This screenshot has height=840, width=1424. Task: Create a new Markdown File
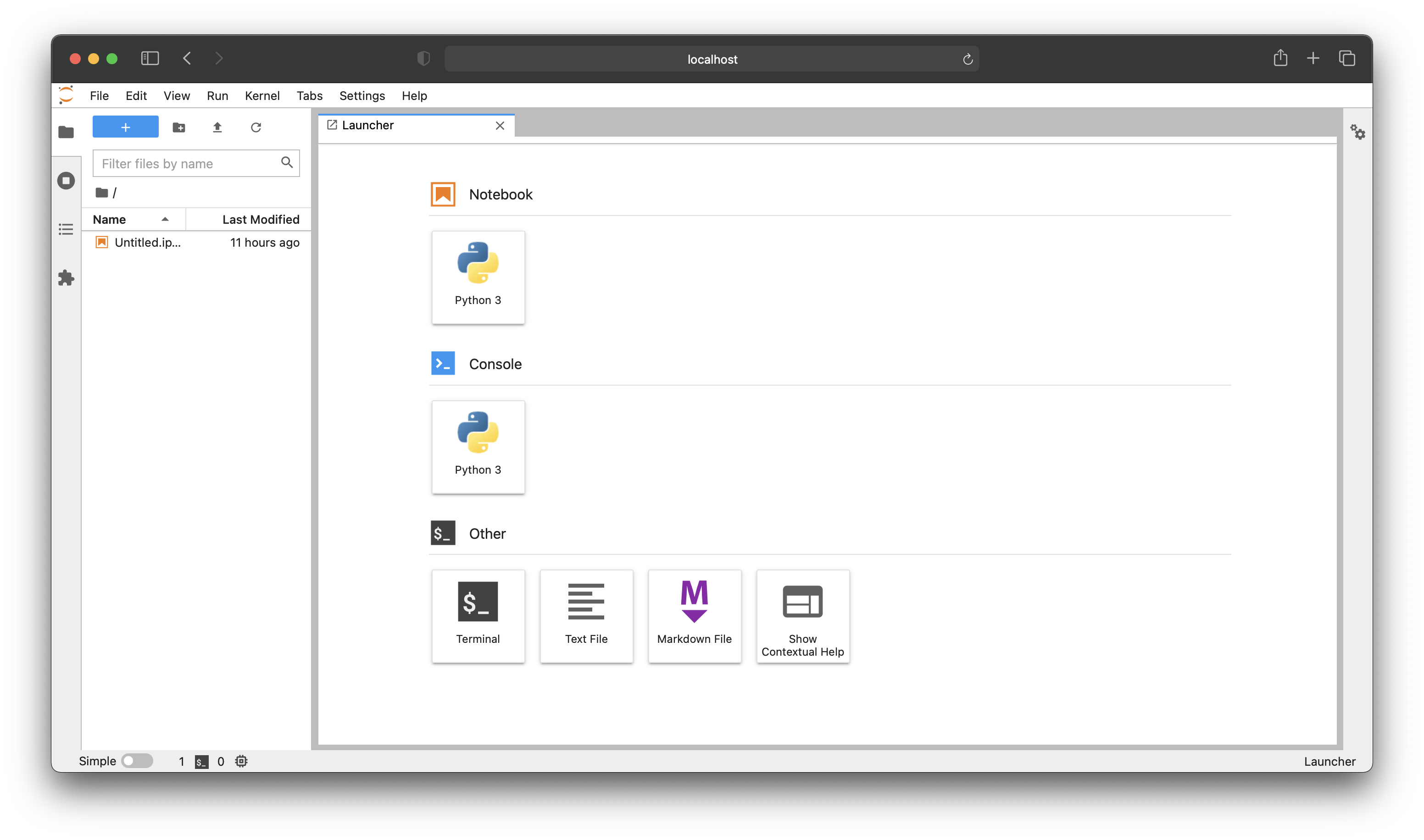coord(694,616)
